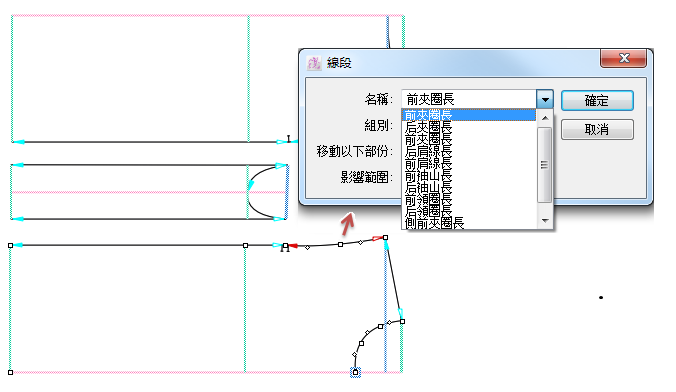Click the list scroll up arrow
Screen dimensions: 676x392
coord(545,118)
